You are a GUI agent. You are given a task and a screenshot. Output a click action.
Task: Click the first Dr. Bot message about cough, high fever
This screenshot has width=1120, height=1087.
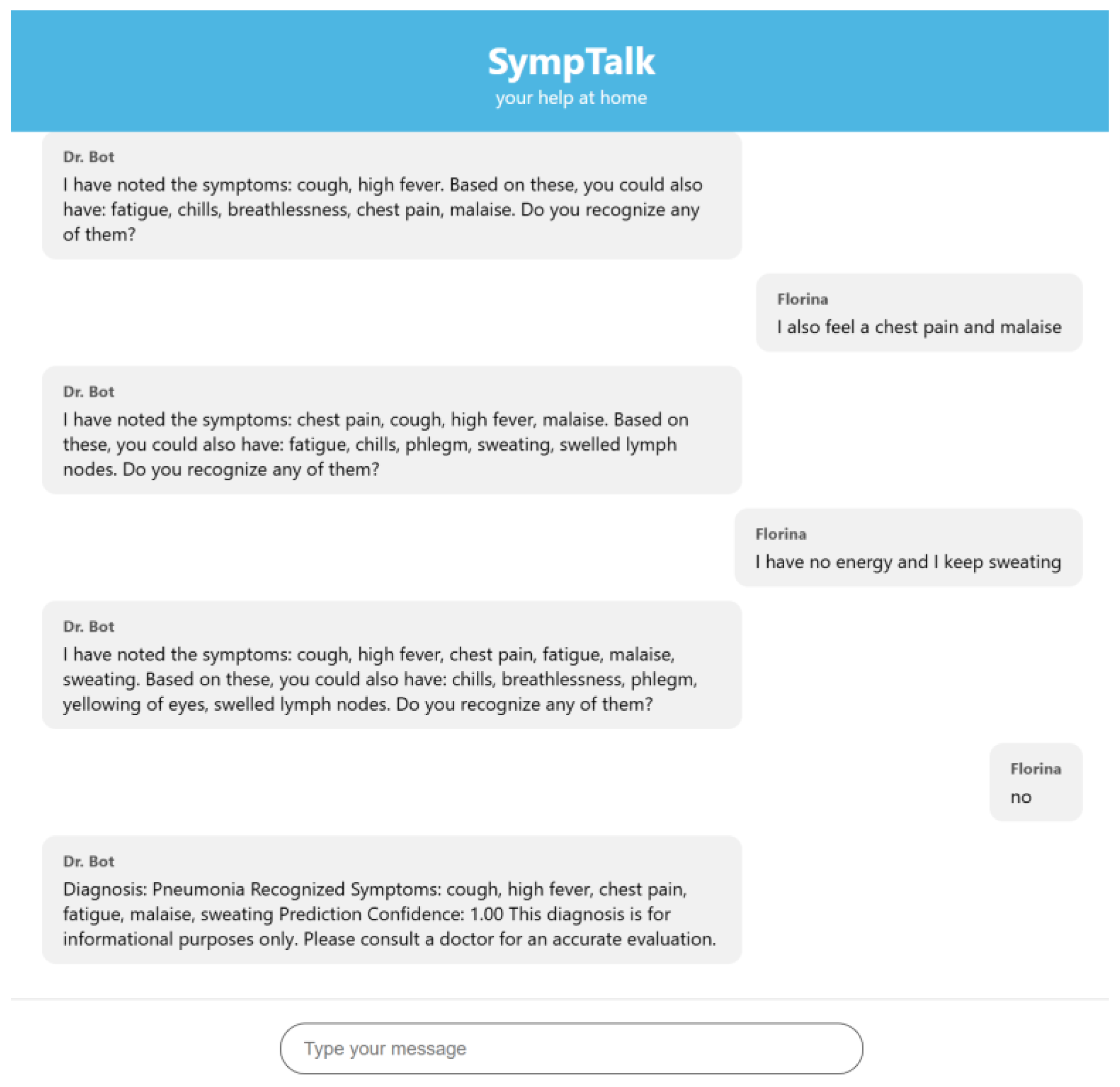391,196
